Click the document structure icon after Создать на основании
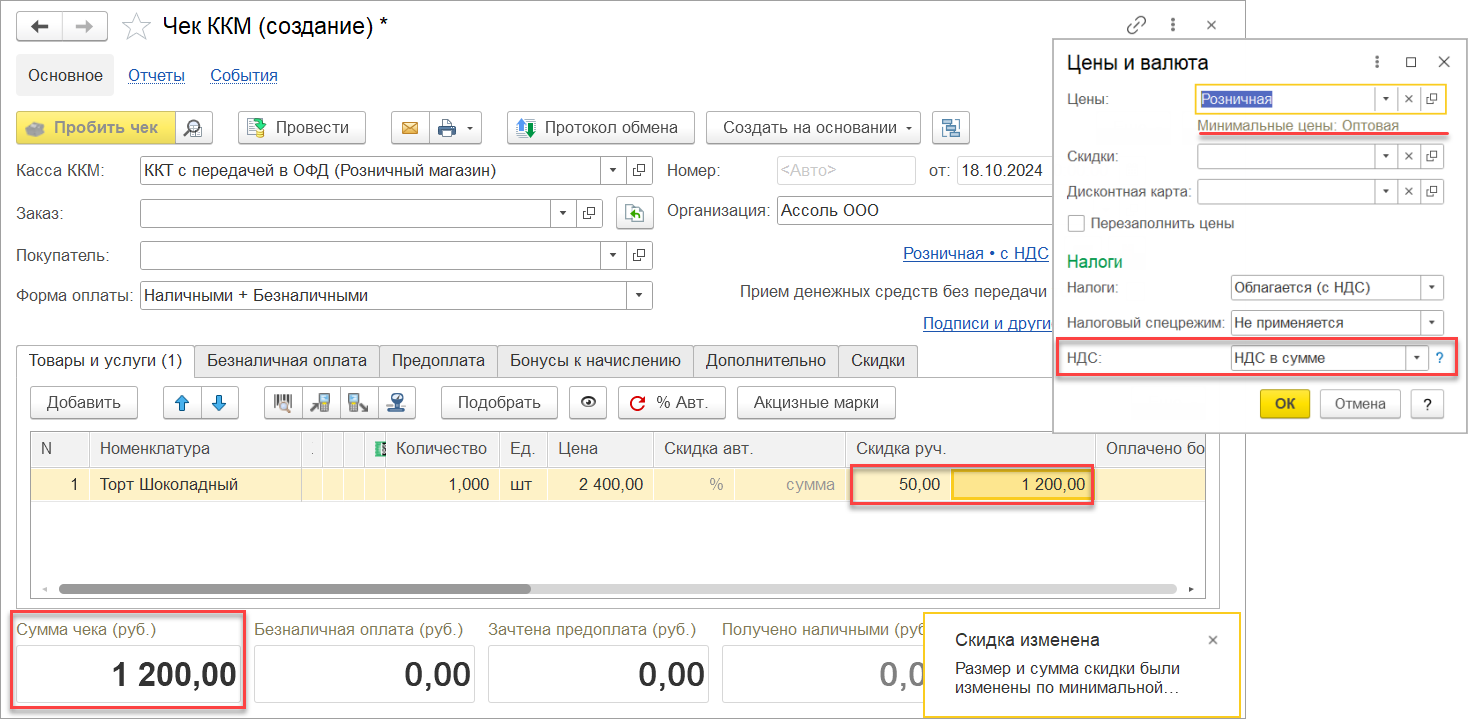 coord(951,128)
